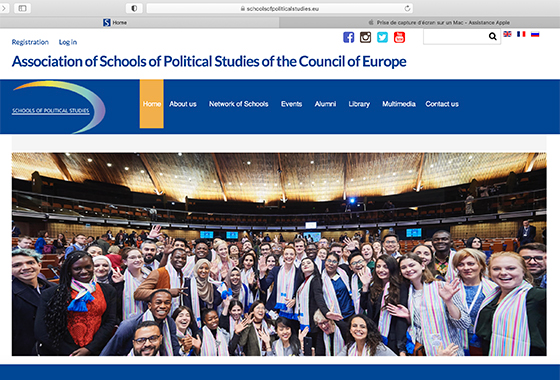This screenshot has height=380, width=560.
Task: Click the Safari forward arrow button
Action: click(4, 8)
